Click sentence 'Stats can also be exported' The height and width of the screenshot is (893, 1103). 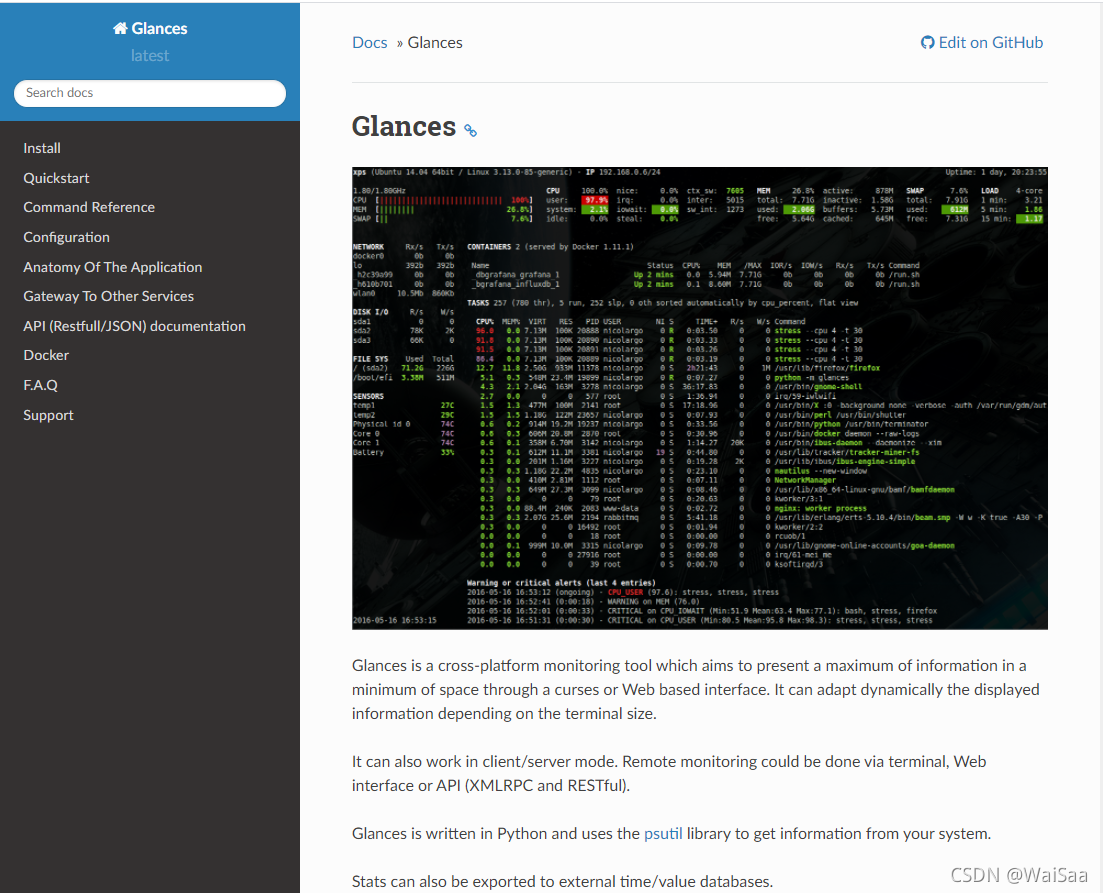pyautogui.click(x=562, y=881)
